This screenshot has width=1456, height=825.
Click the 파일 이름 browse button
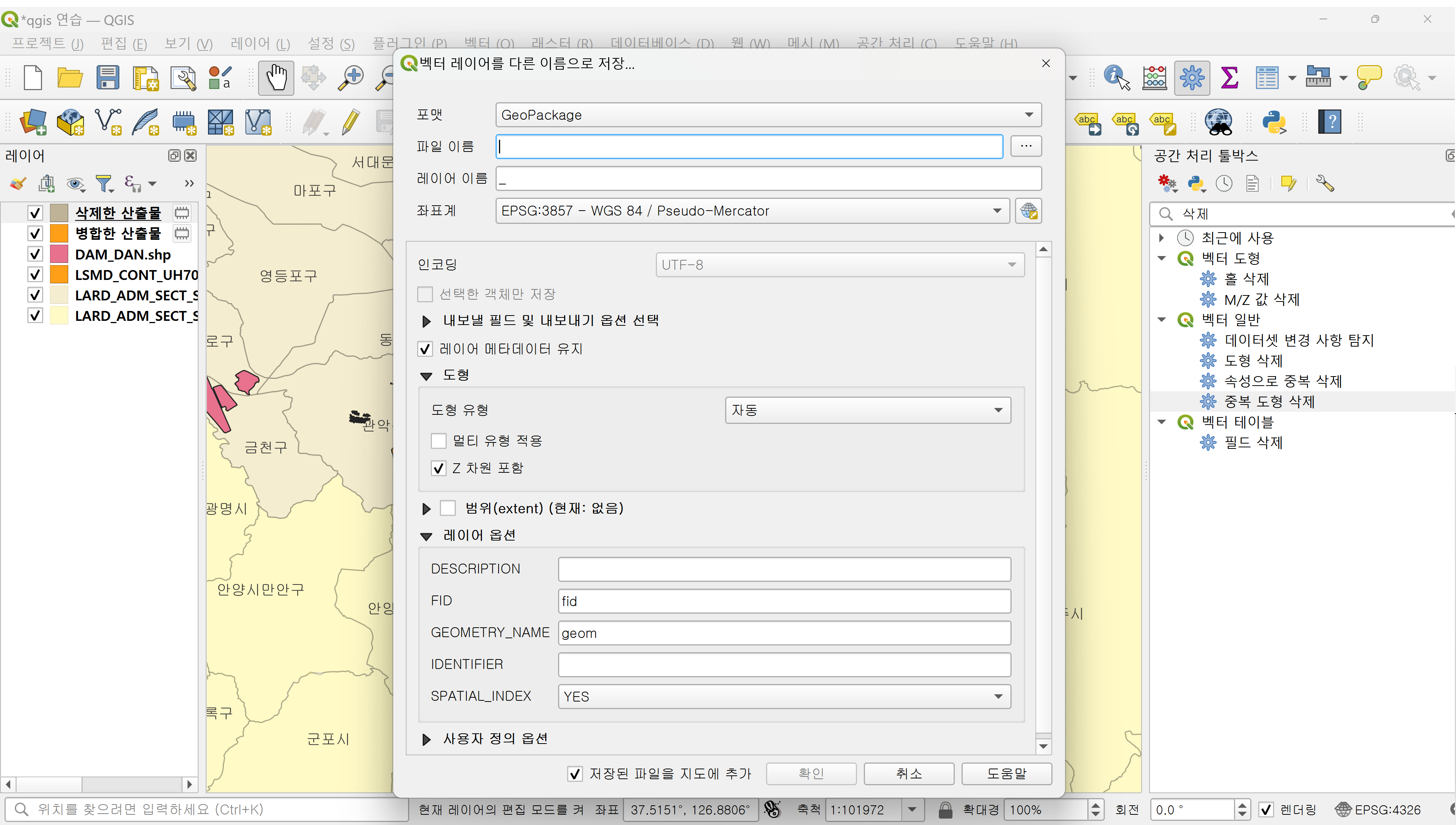click(1026, 146)
